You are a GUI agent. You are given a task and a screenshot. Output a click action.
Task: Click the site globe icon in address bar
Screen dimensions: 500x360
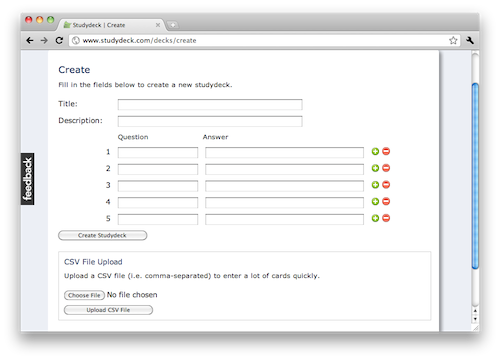tap(76, 41)
